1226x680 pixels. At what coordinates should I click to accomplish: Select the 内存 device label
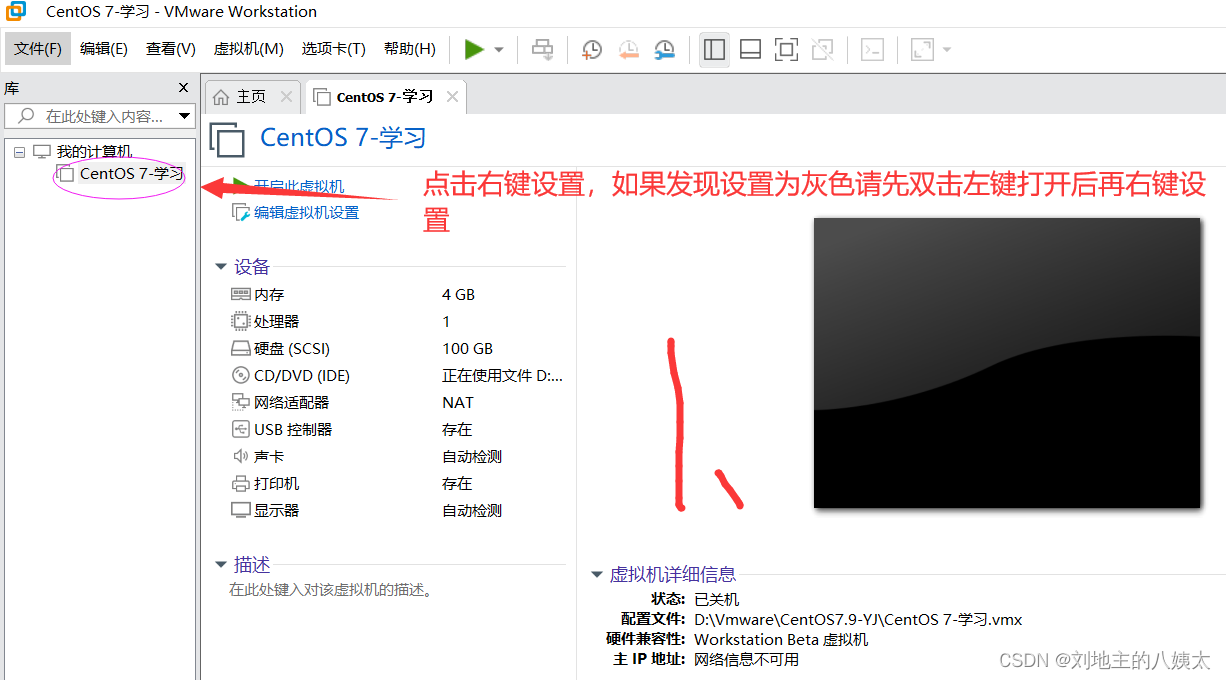click(269, 294)
